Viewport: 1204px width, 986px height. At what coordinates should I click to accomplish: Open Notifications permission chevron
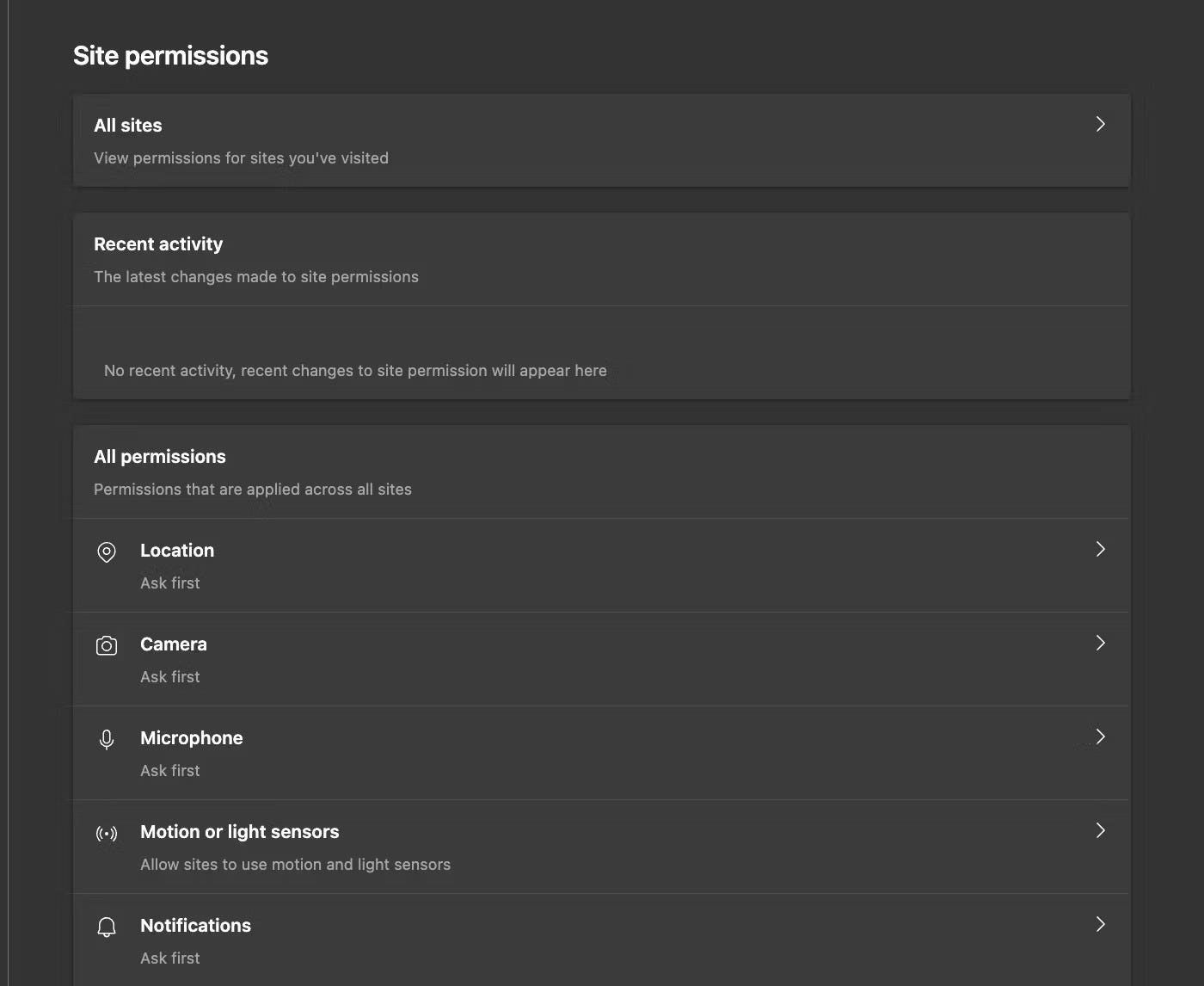click(x=1100, y=924)
